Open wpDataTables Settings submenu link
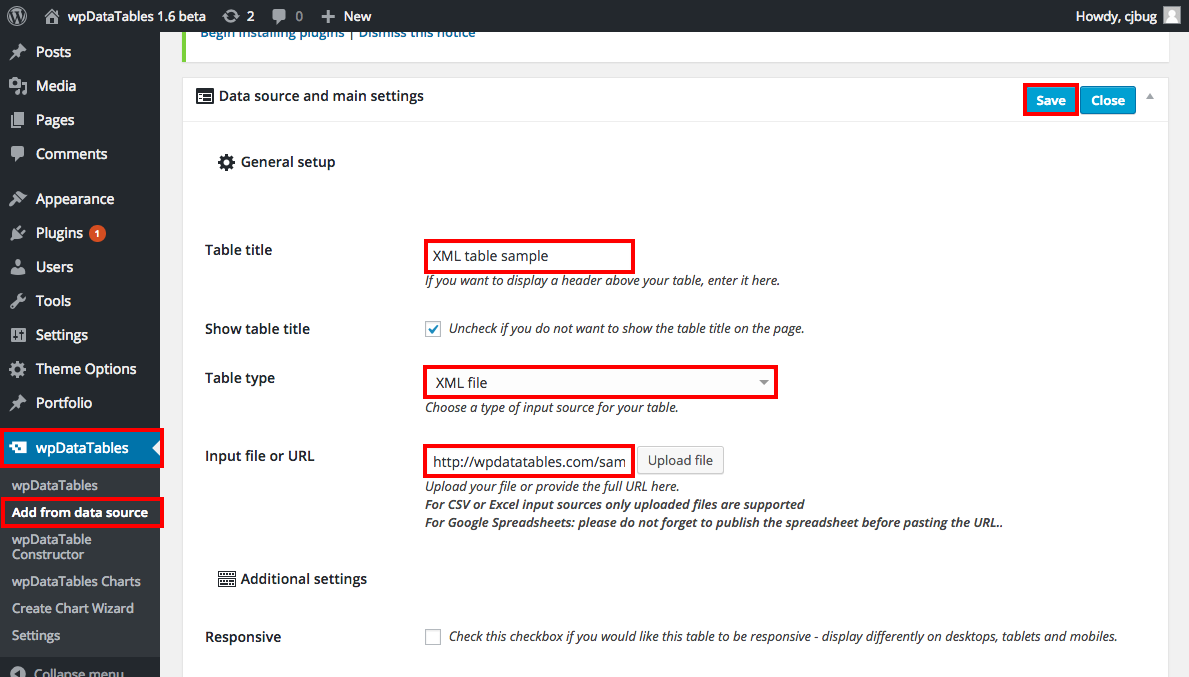 click(x=36, y=635)
